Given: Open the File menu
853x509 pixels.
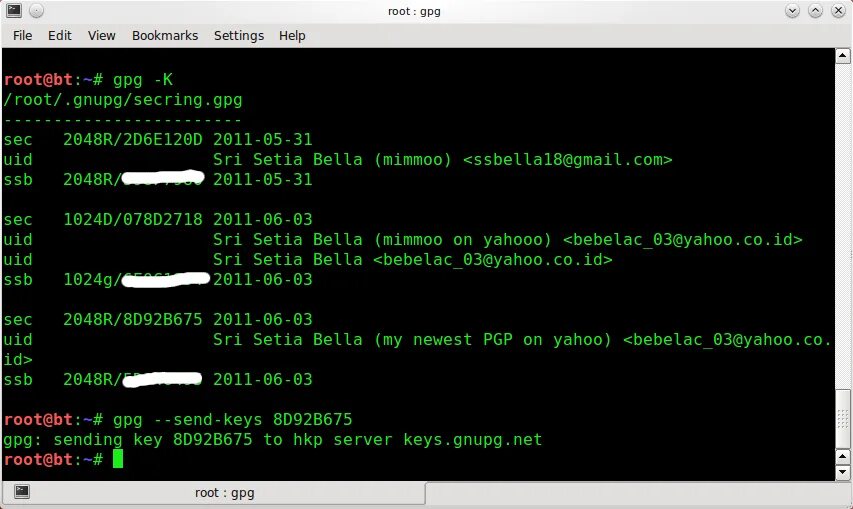Looking at the screenshot, I should coord(22,35).
